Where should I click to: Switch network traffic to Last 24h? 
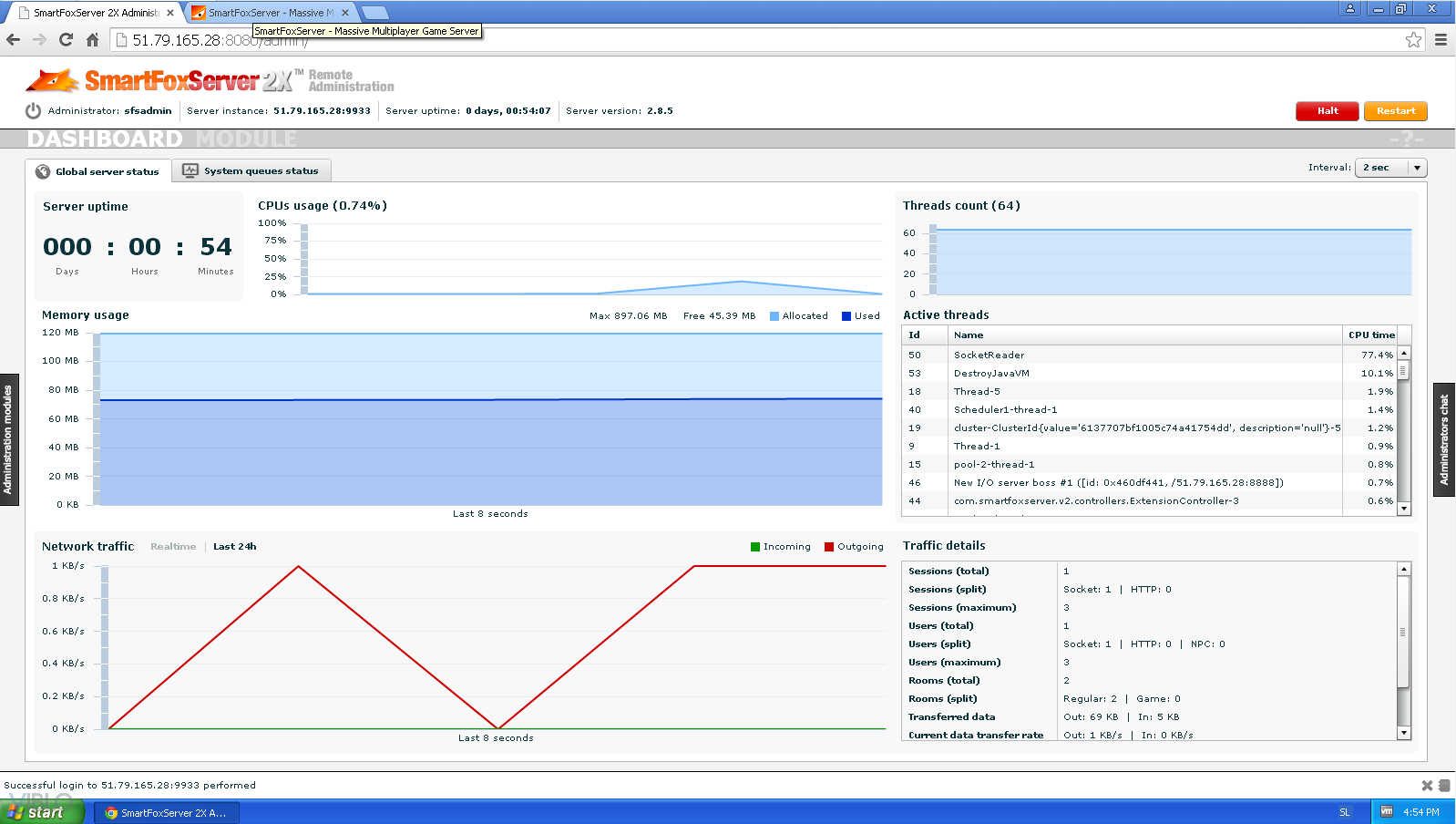234,547
